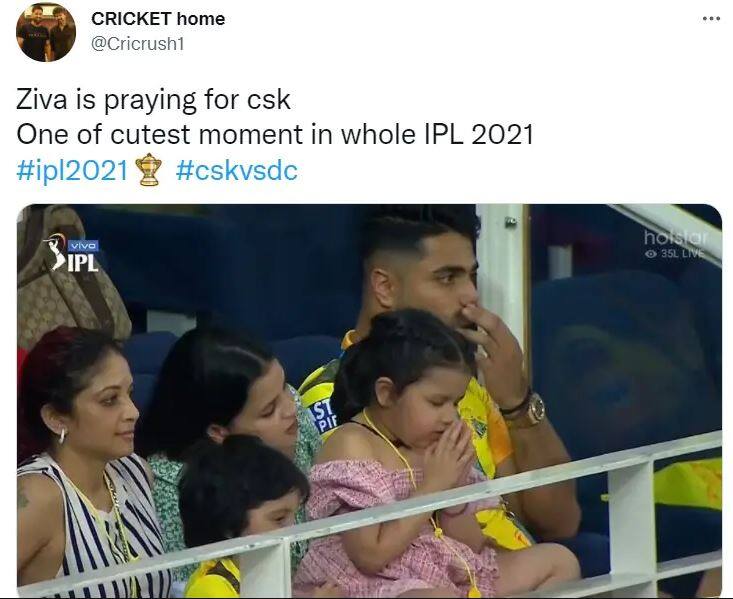Click the Vivo IPL logo in photo
This screenshot has width=733, height=599.
(72, 253)
